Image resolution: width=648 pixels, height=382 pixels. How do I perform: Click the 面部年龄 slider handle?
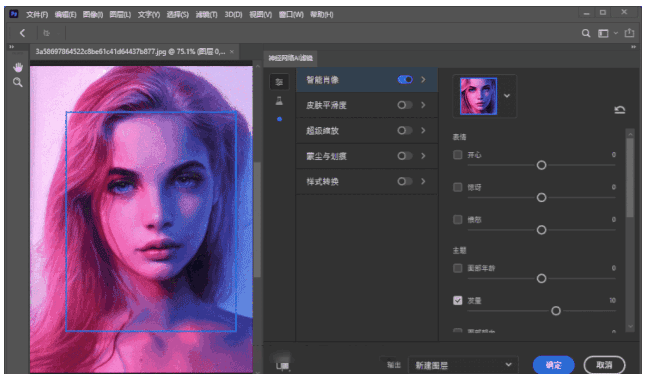pos(541,279)
